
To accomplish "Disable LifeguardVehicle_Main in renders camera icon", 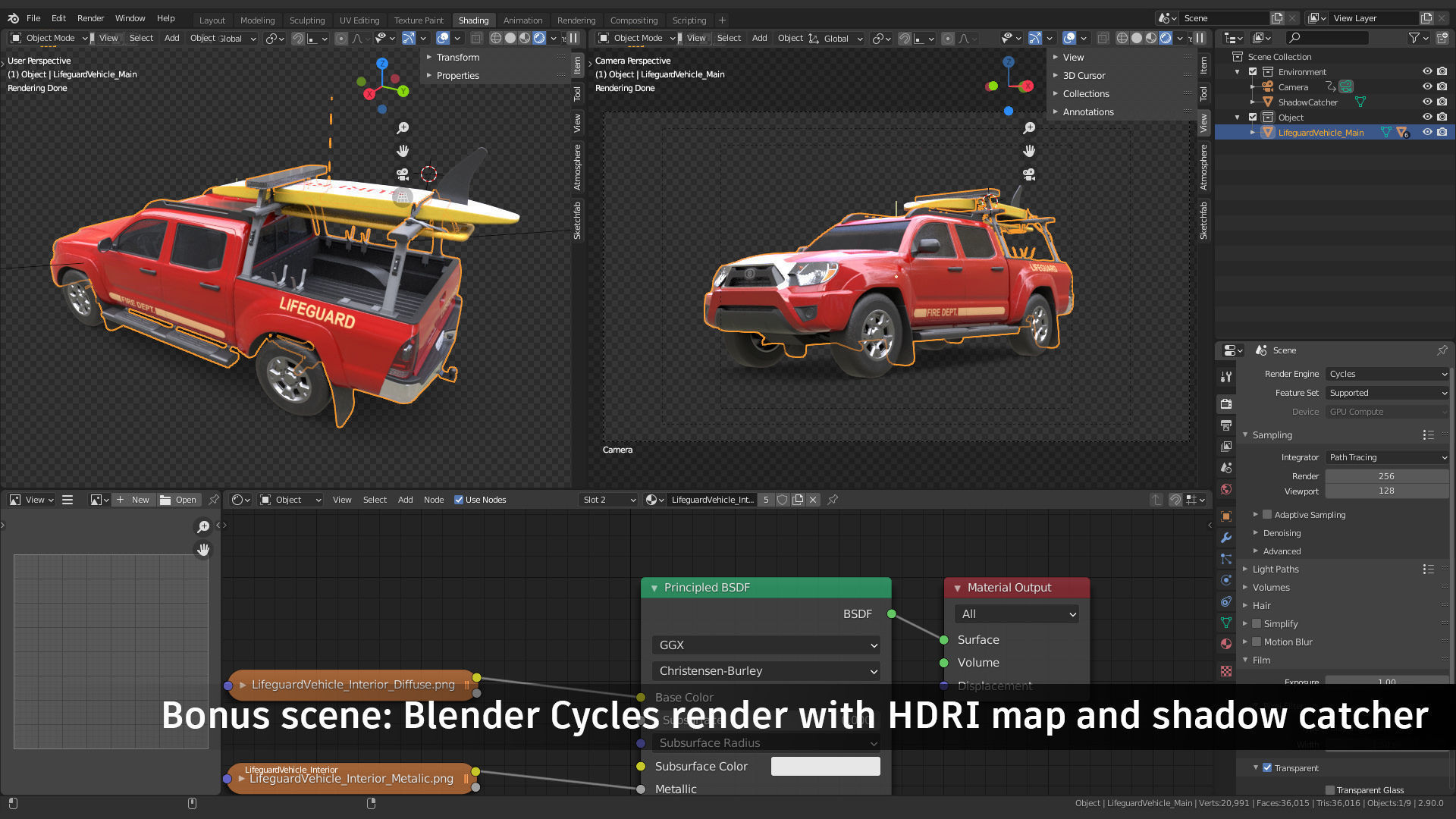I will point(1442,132).
